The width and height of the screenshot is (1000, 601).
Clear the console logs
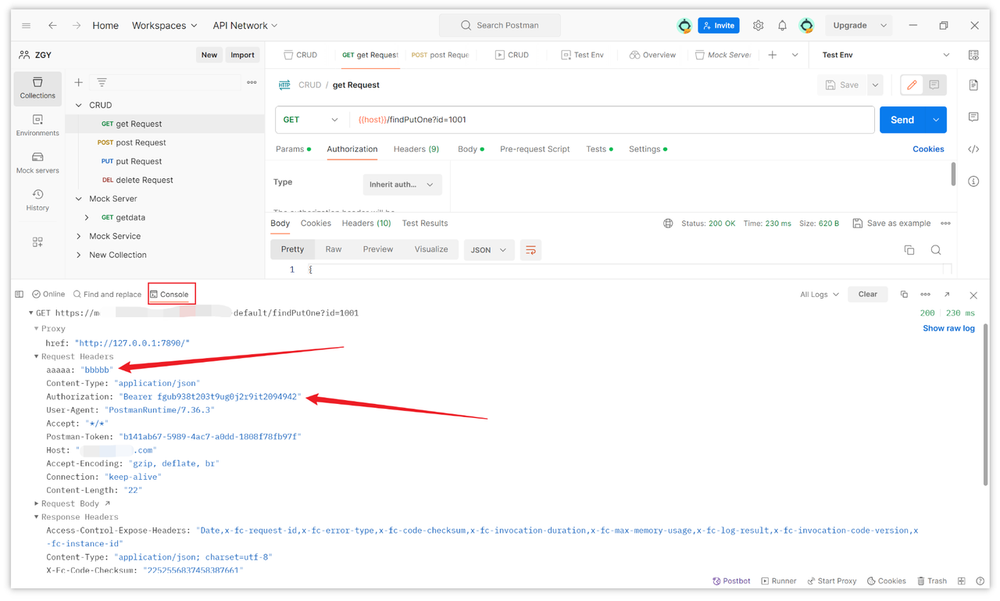[x=867, y=294]
